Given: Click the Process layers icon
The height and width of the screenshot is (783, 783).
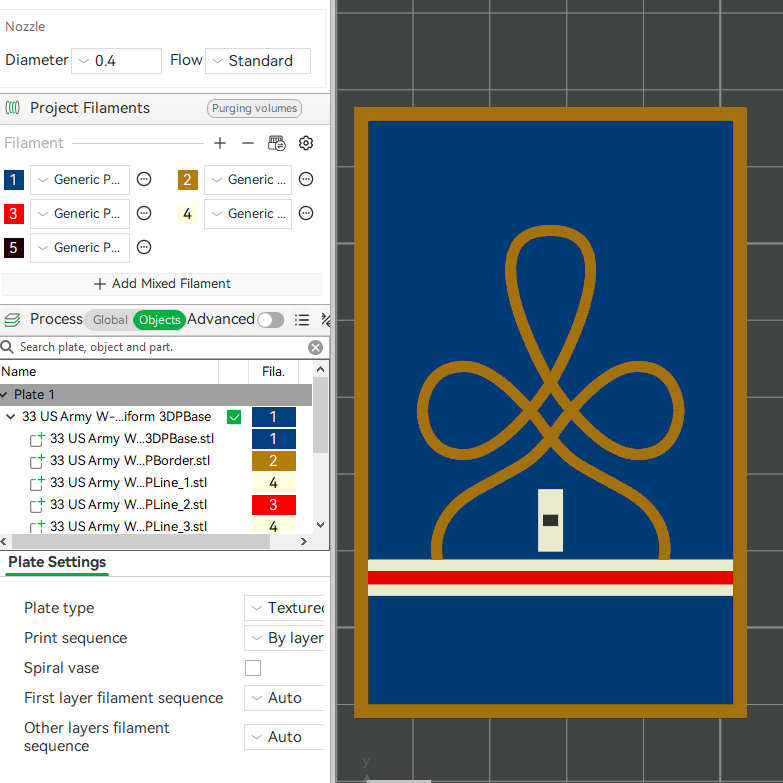Looking at the screenshot, I should [12, 320].
